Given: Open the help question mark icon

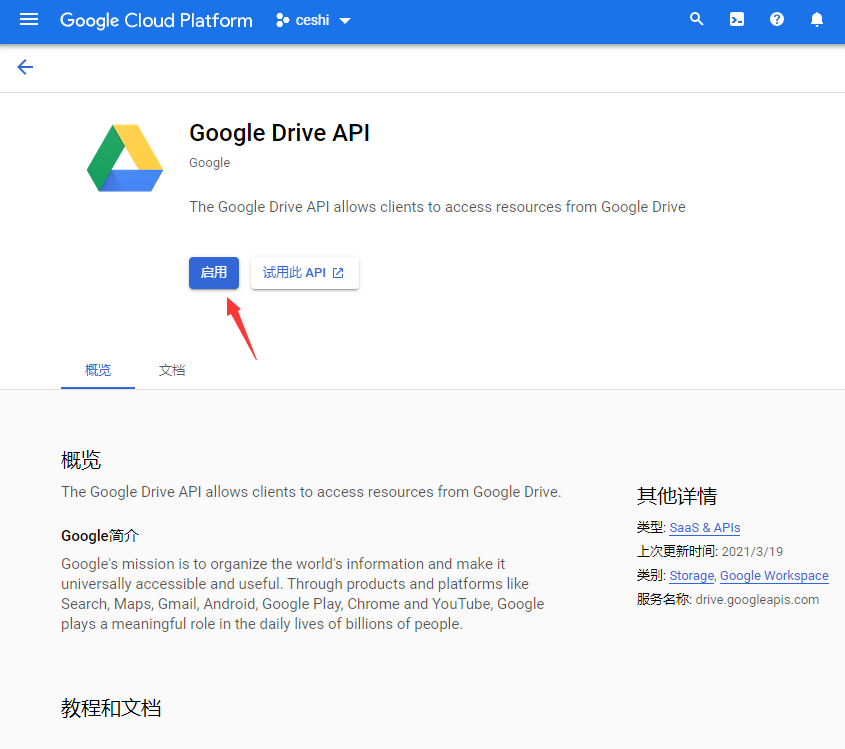Looking at the screenshot, I should point(777,20).
